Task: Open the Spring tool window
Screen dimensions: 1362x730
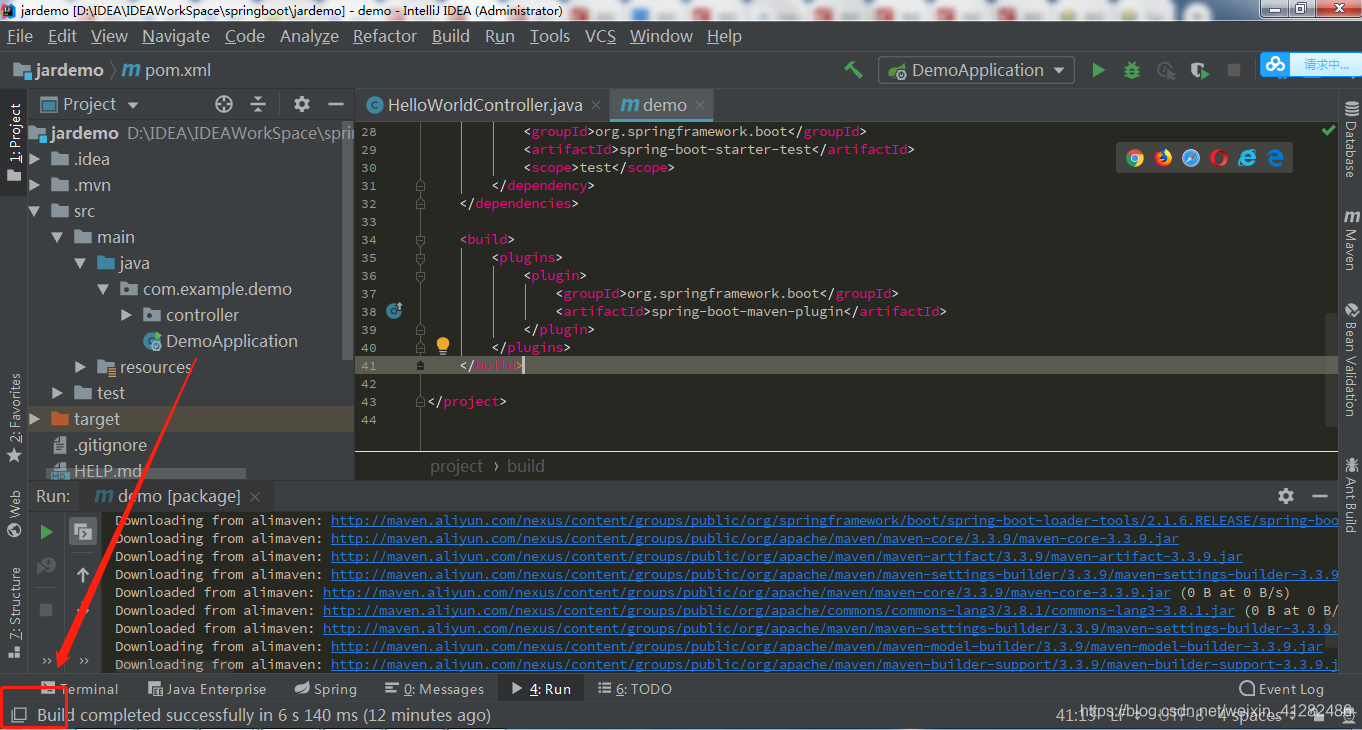Action: pyautogui.click(x=325, y=689)
